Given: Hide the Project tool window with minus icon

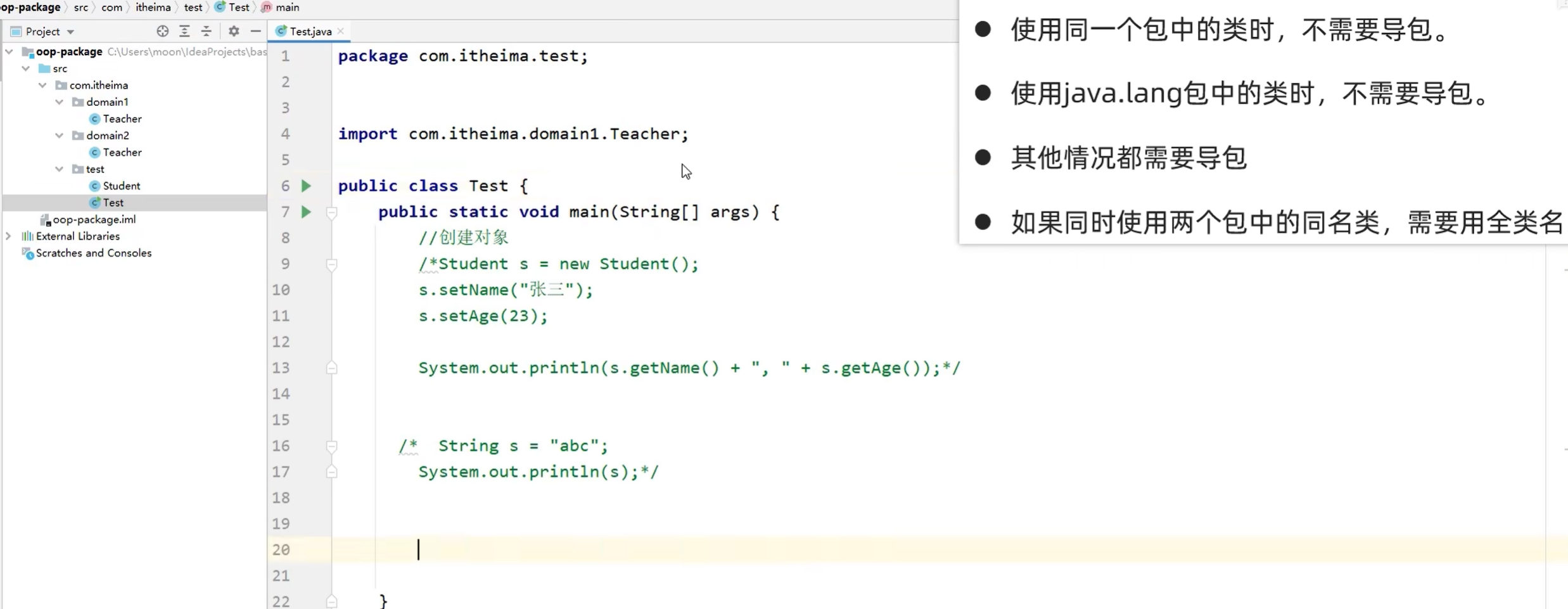Looking at the screenshot, I should click(x=256, y=31).
